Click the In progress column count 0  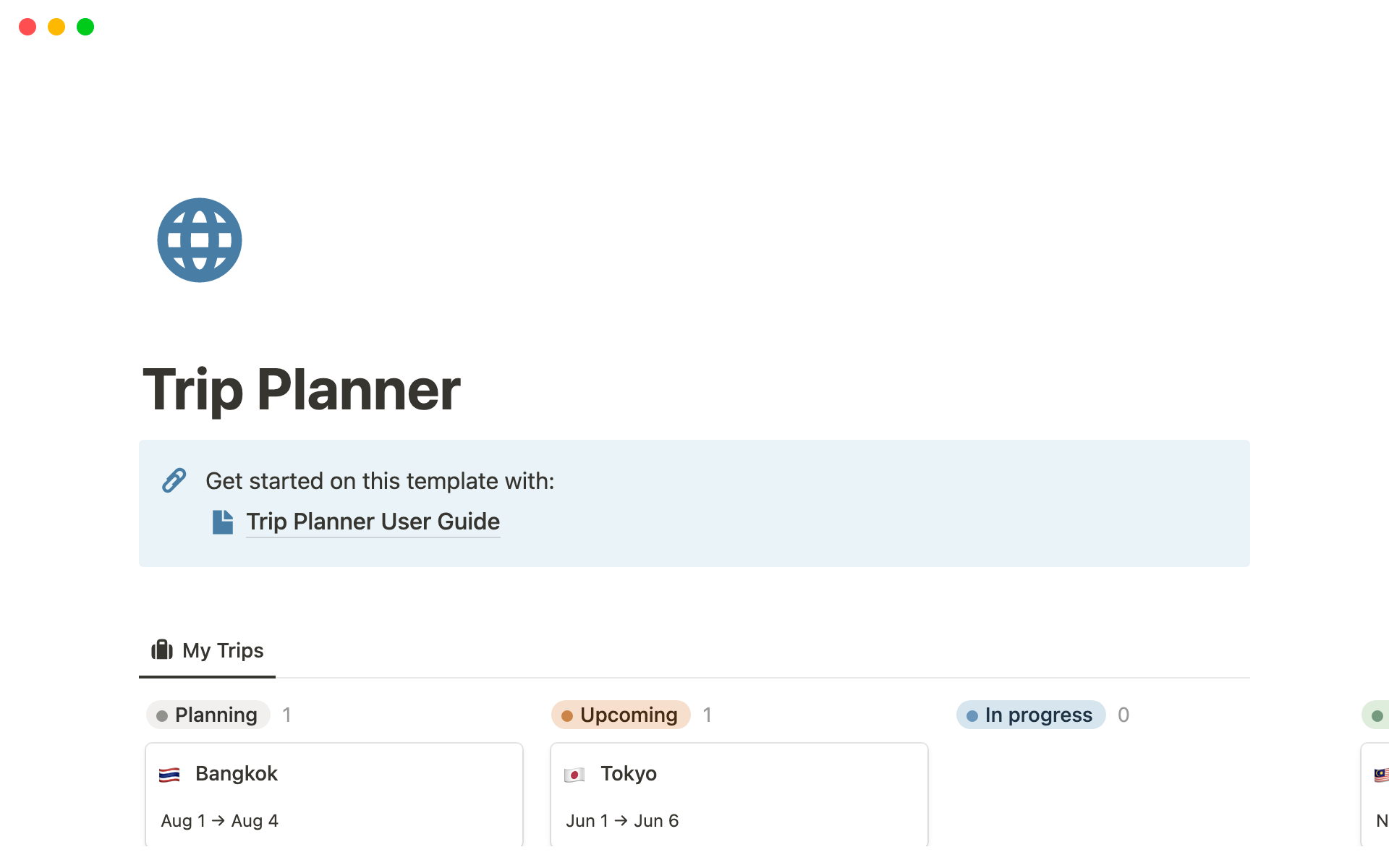click(x=1123, y=715)
